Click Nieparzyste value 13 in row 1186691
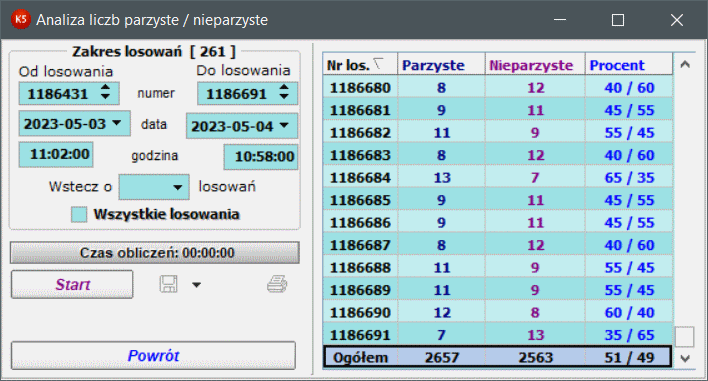The height and width of the screenshot is (381, 708). (x=536, y=335)
